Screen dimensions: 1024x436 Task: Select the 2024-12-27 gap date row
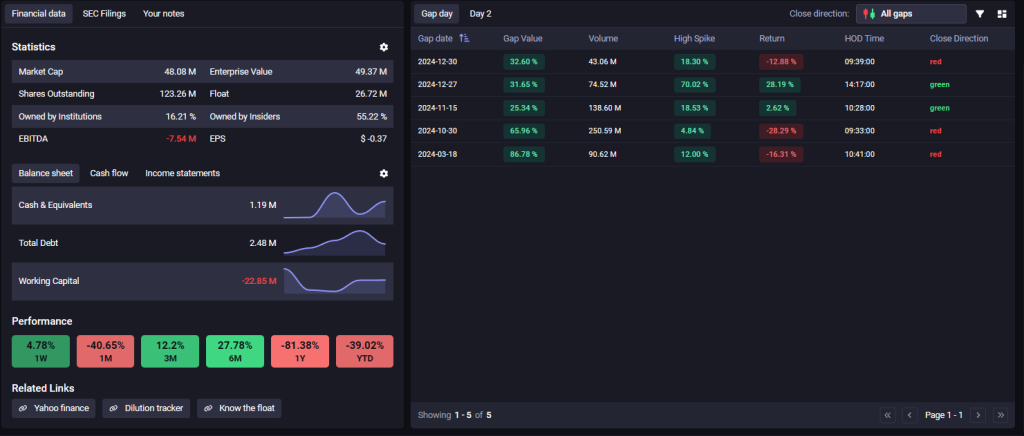(712, 85)
